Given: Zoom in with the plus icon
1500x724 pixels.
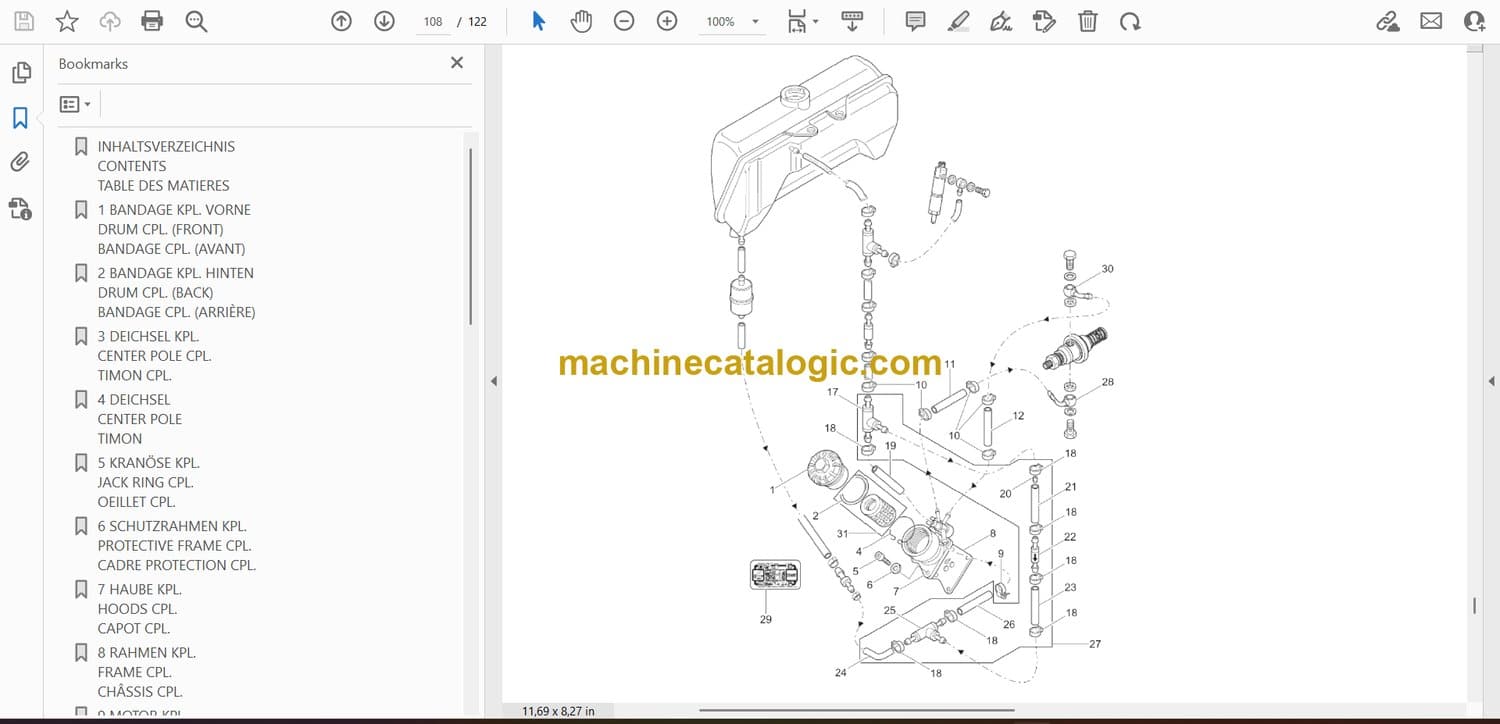Looking at the screenshot, I should (x=667, y=21).
